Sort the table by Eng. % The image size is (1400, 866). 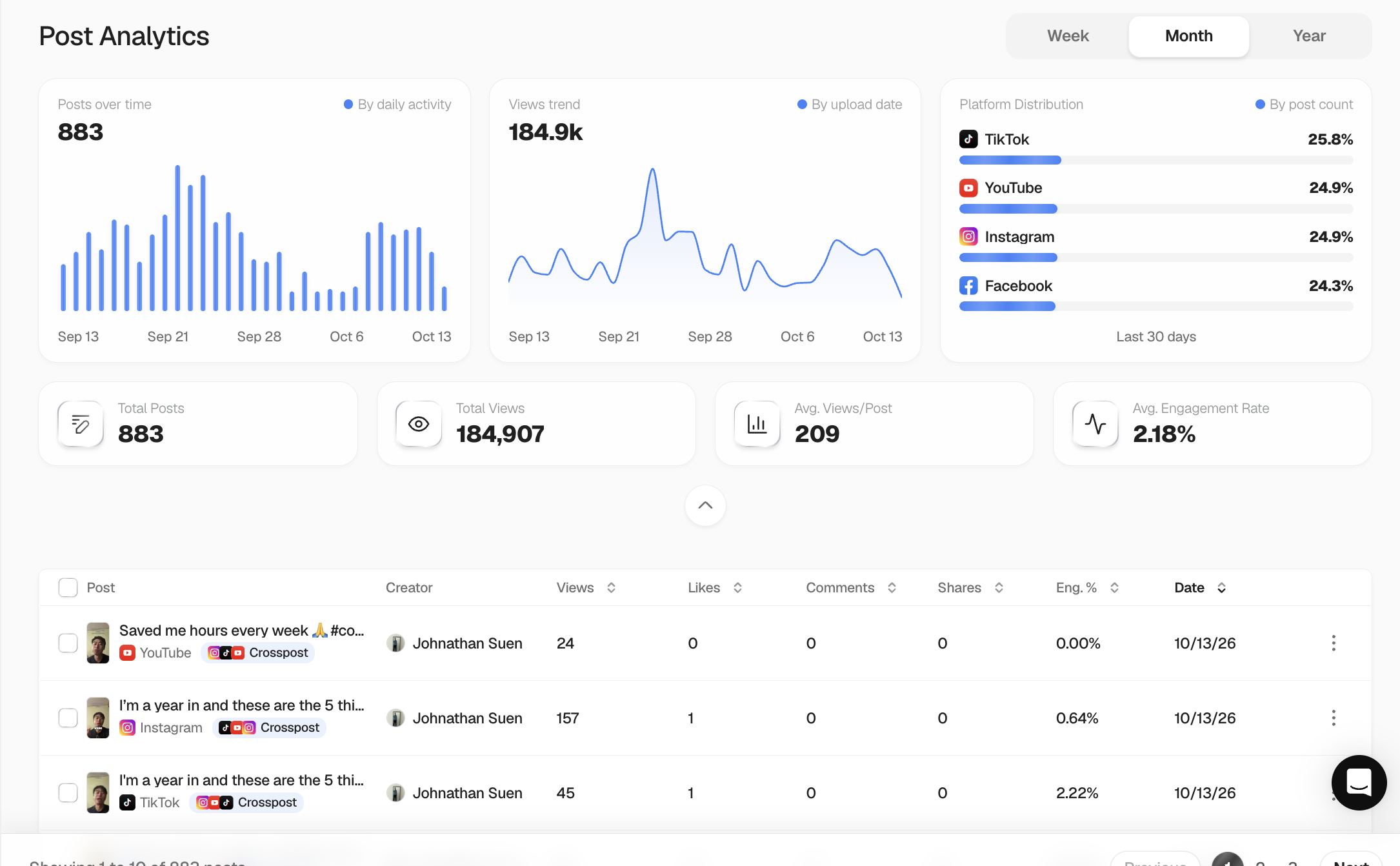pyautogui.click(x=1087, y=587)
